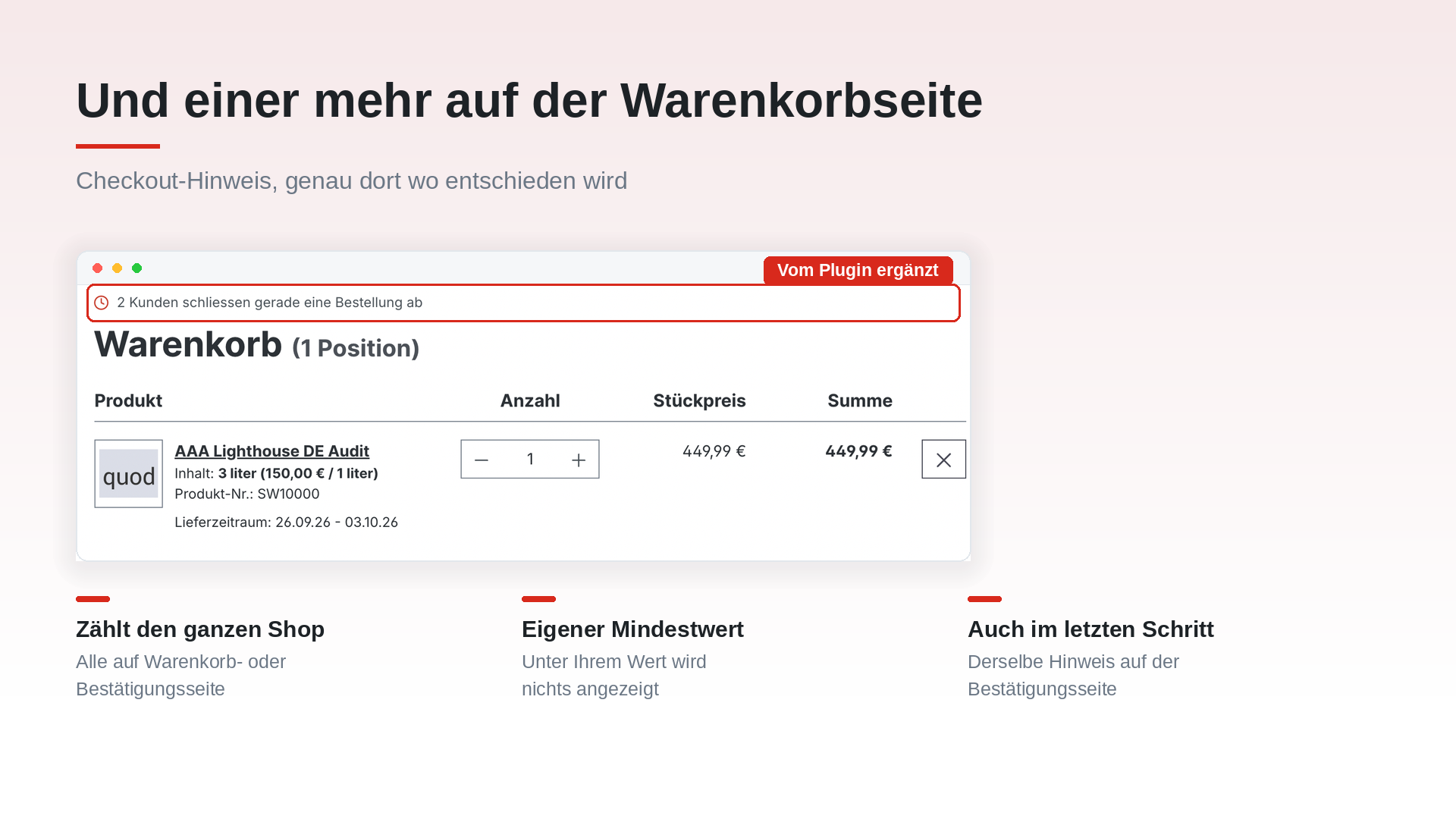The image size is (1456, 819).
Task: Click 'Unter Ihrem Wert wird nichts angezeigt' description
Action: pyautogui.click(x=613, y=676)
